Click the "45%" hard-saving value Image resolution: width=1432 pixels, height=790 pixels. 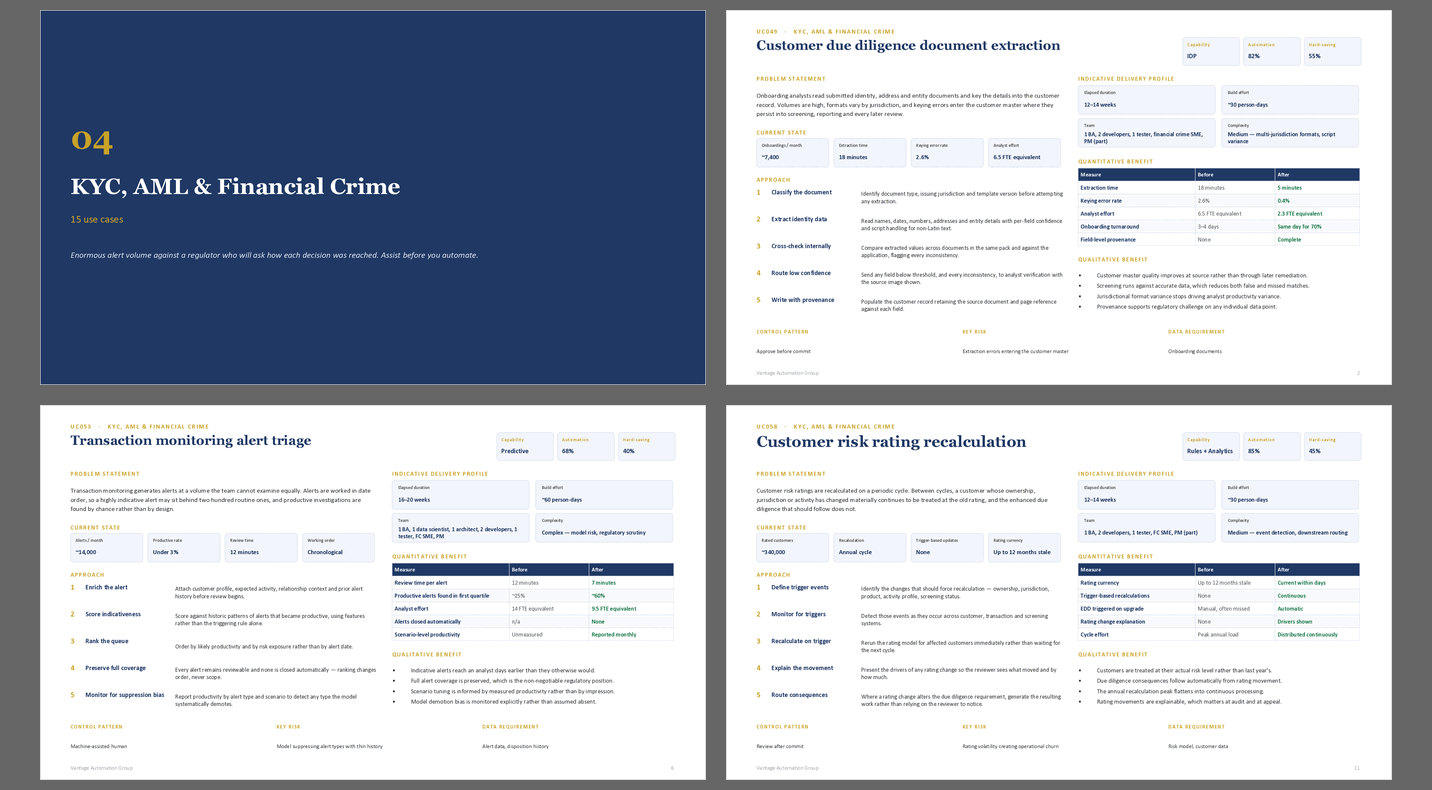pyautogui.click(x=1315, y=451)
